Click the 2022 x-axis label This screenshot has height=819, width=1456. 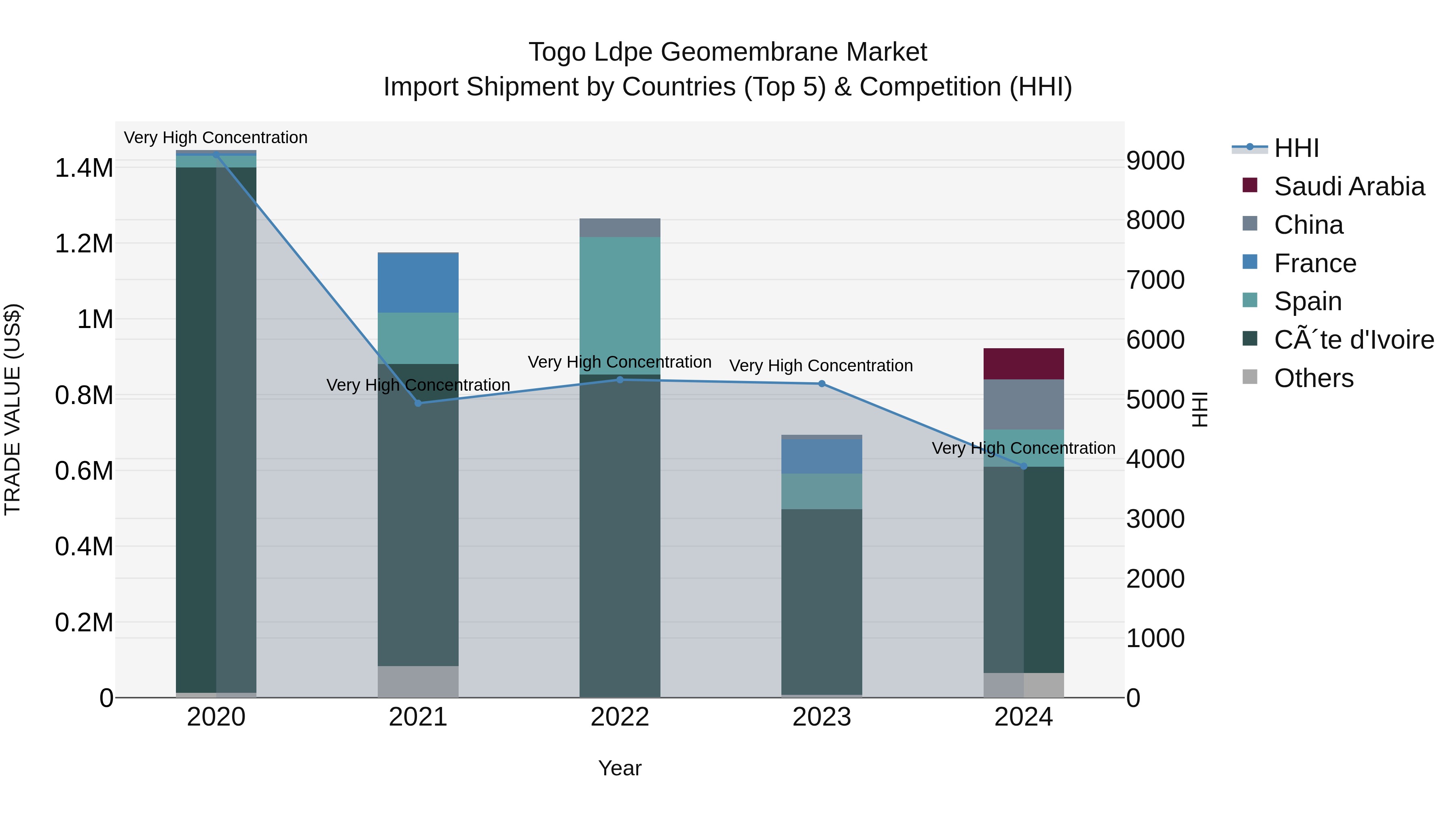(x=620, y=717)
